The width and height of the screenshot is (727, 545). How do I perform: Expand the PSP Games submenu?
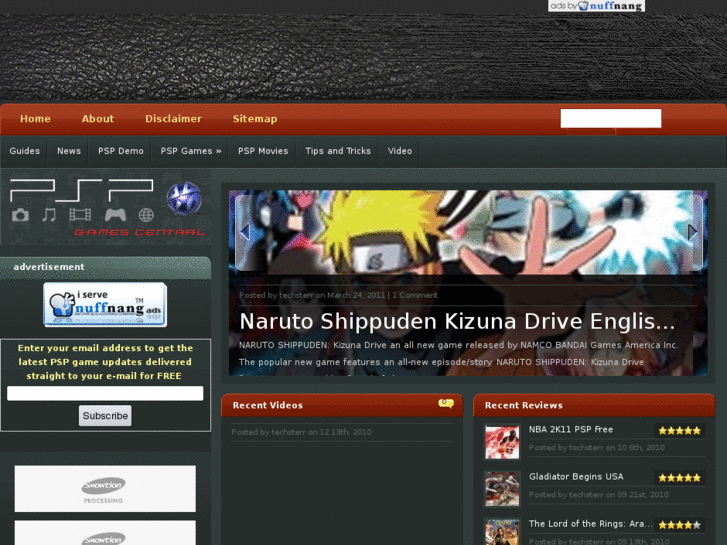(x=191, y=151)
